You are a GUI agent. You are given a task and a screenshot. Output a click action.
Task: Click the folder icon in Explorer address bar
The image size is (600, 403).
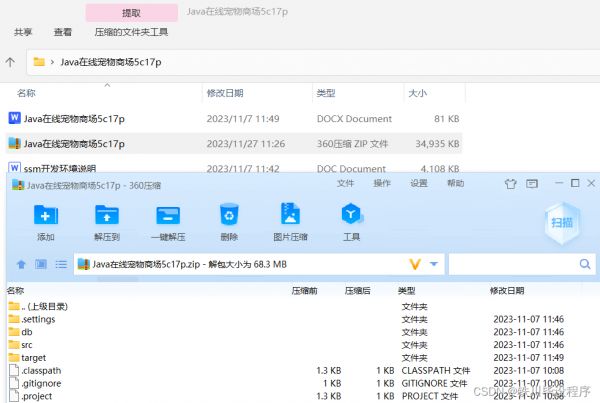tap(39, 62)
